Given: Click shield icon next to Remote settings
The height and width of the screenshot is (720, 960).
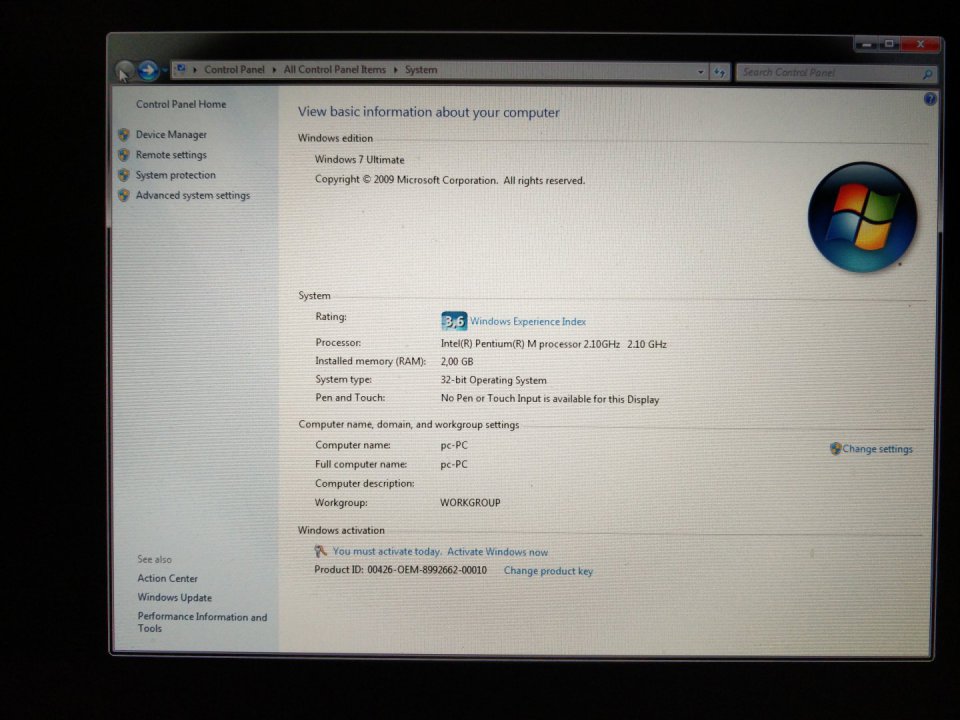Looking at the screenshot, I should (x=124, y=154).
